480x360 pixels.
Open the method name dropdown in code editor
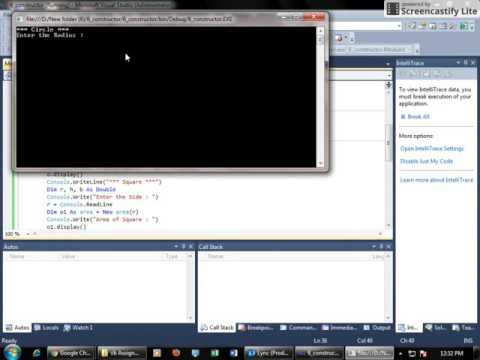point(389,76)
